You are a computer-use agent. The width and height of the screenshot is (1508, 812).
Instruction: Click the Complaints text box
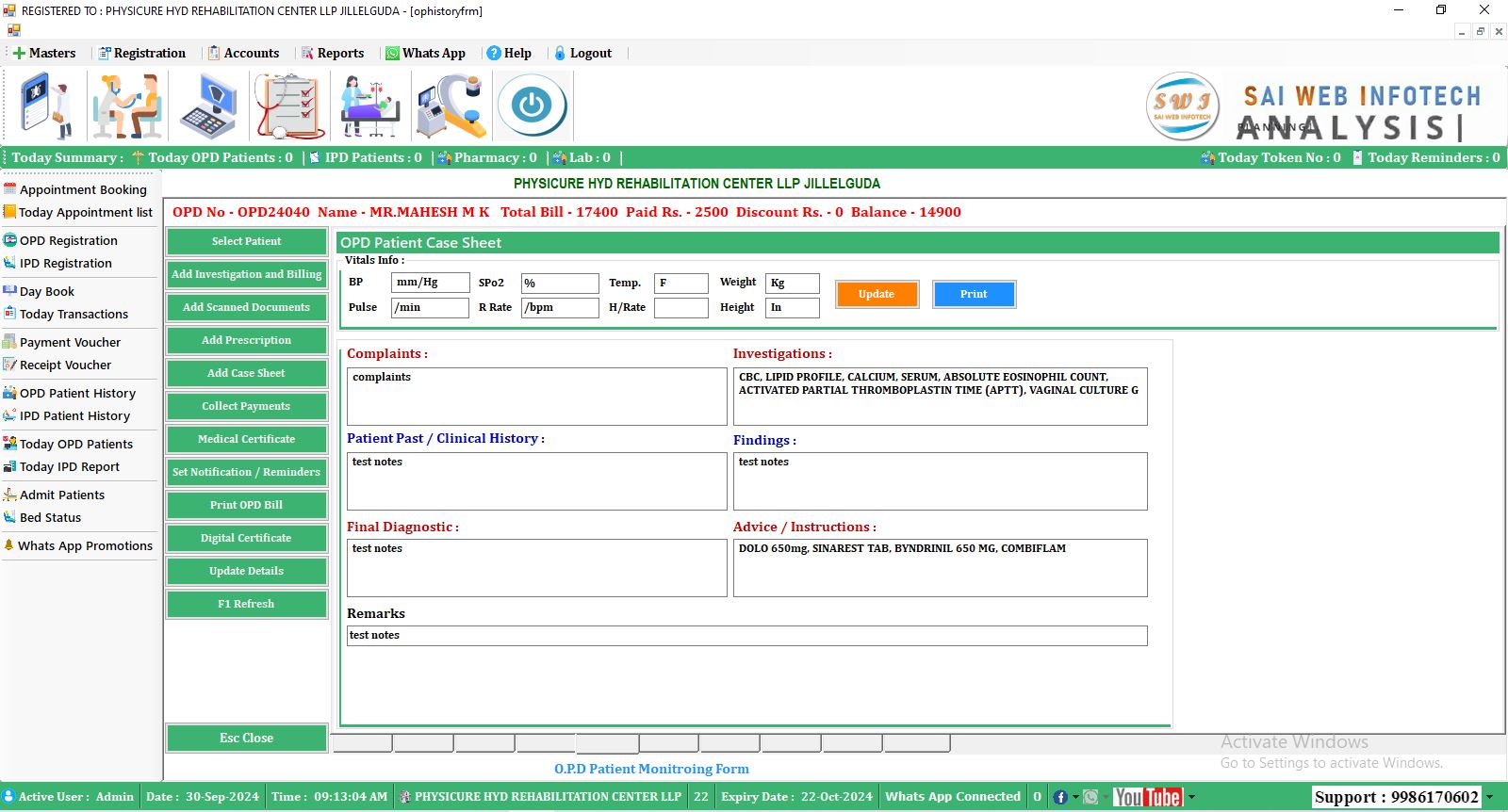536,397
